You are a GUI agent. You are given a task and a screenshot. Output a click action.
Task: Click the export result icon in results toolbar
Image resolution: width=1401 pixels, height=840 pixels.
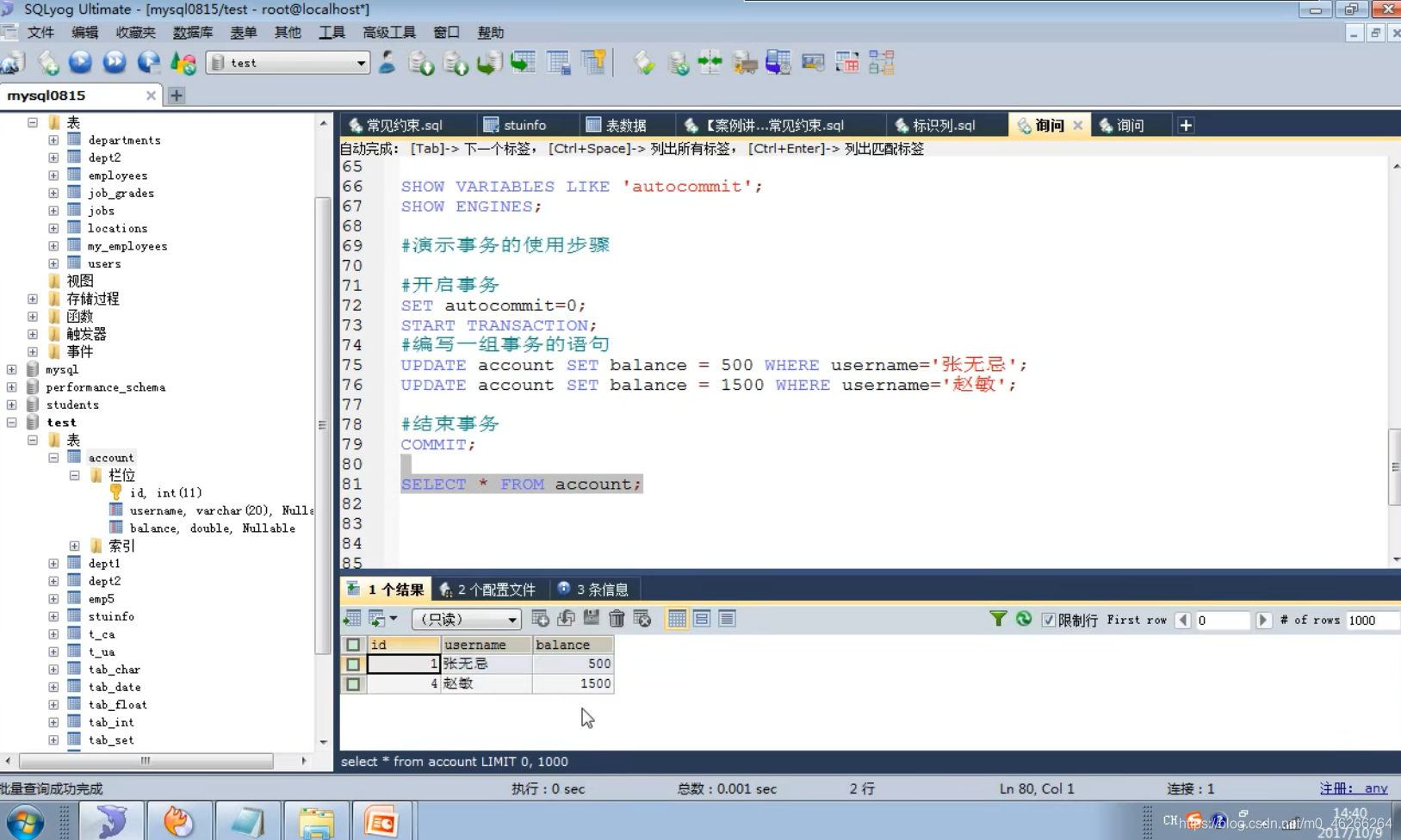pos(352,619)
